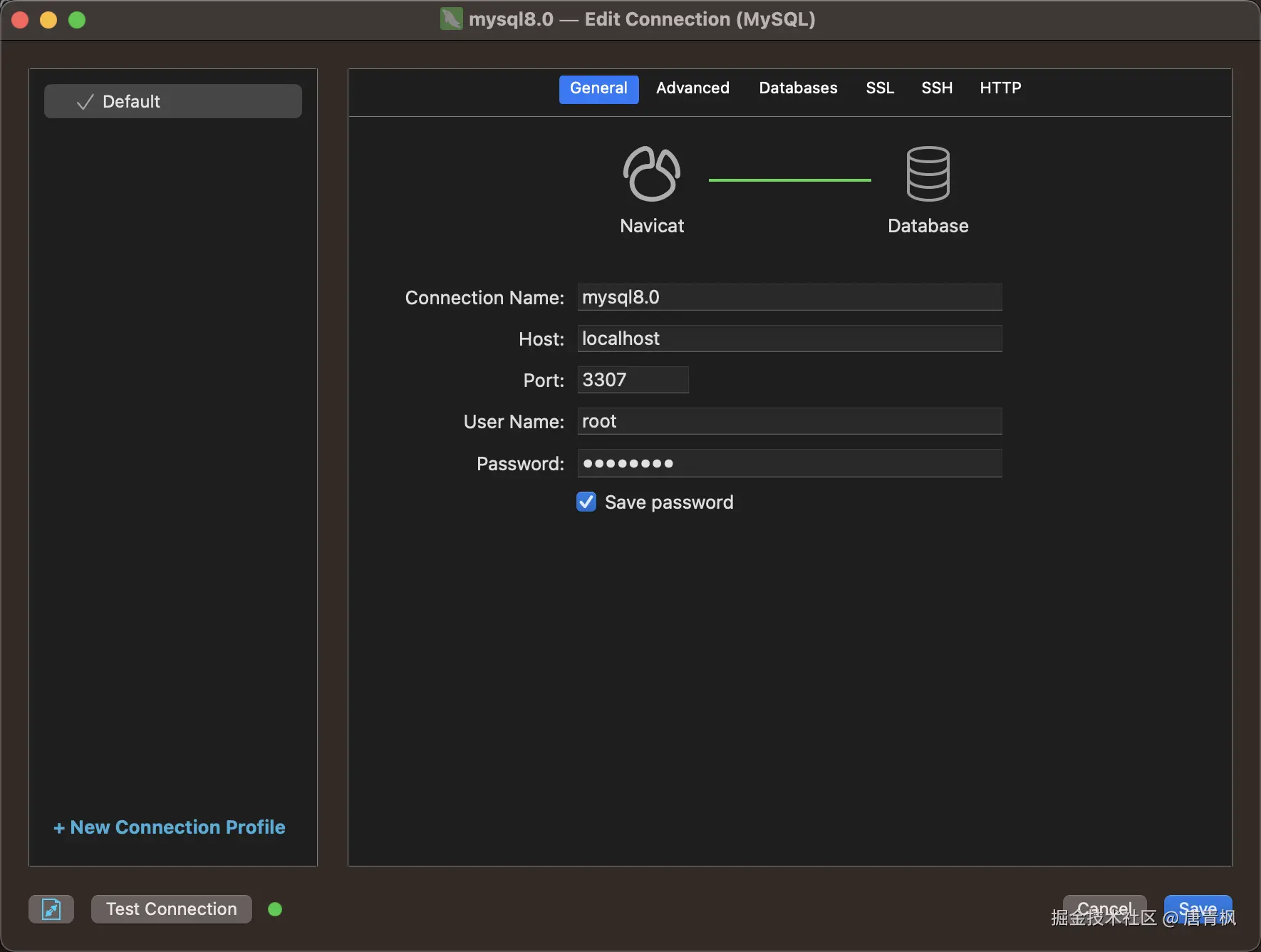Click the green zoom window button

click(77, 20)
